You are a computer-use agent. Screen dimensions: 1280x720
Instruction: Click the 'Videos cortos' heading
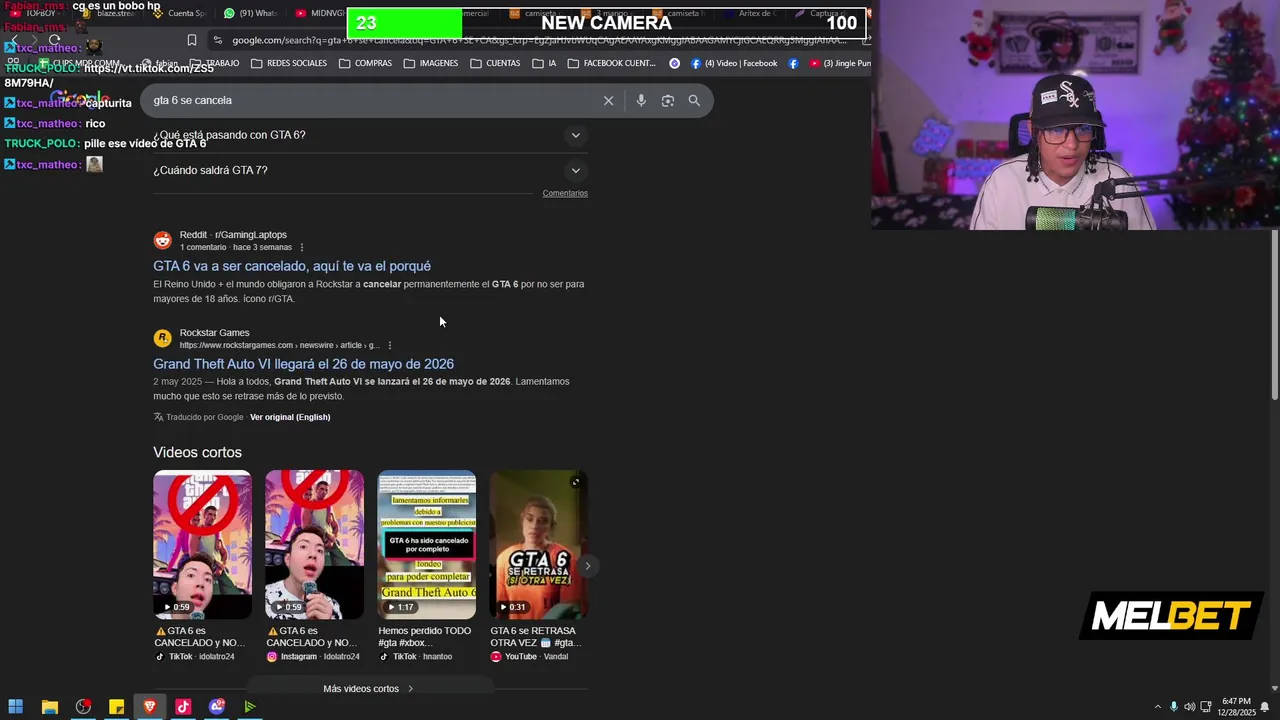point(197,453)
